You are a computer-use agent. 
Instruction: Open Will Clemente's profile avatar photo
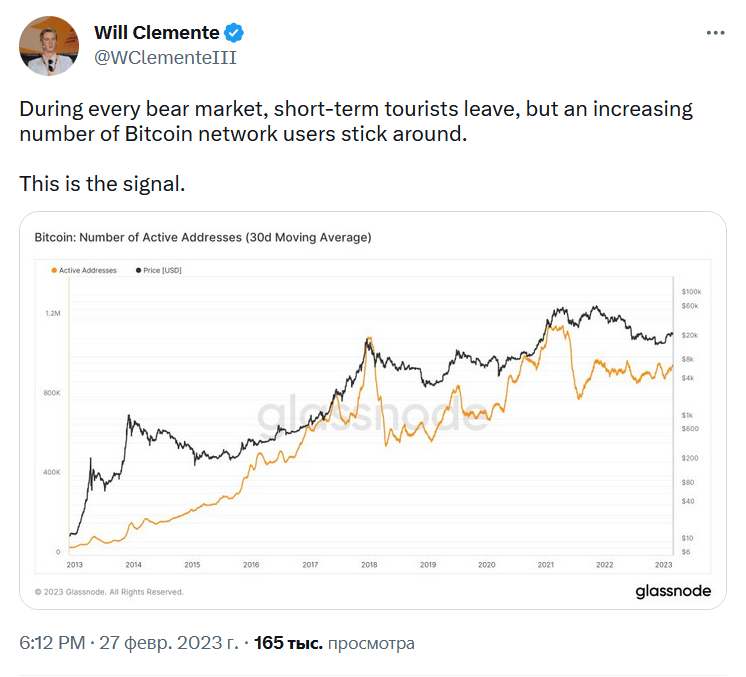tap(49, 45)
